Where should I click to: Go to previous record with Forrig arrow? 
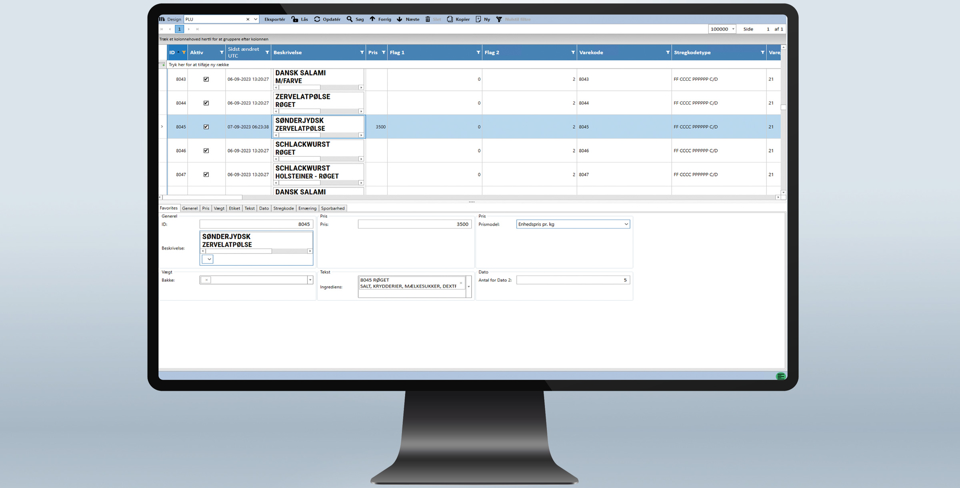(x=373, y=19)
